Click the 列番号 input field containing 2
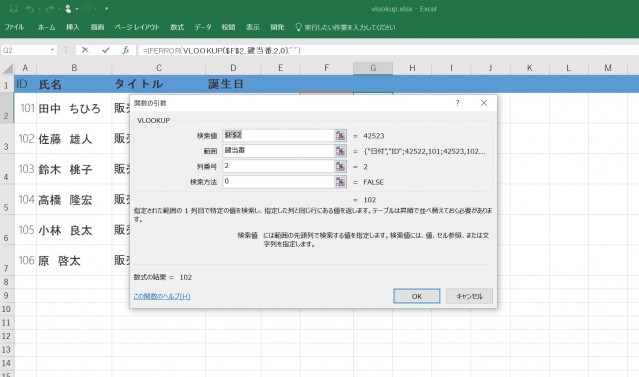 pyautogui.click(x=278, y=167)
